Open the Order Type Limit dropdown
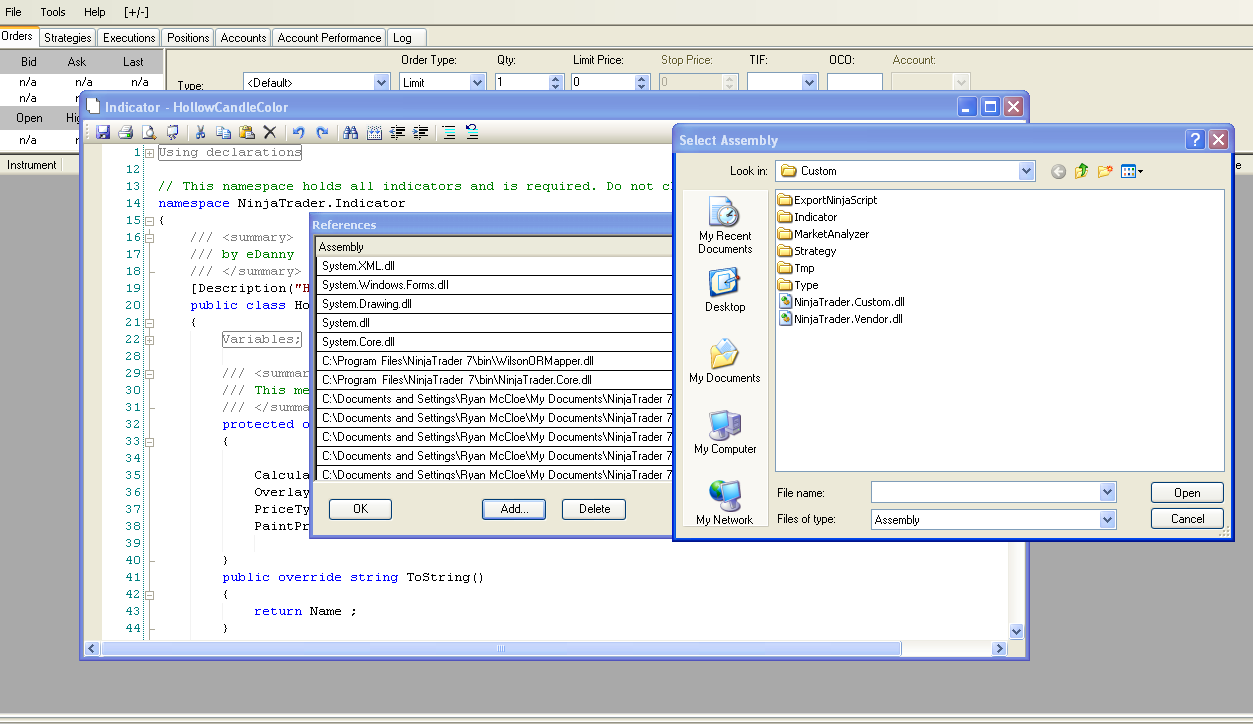This screenshot has width=1253, height=724. 477,82
